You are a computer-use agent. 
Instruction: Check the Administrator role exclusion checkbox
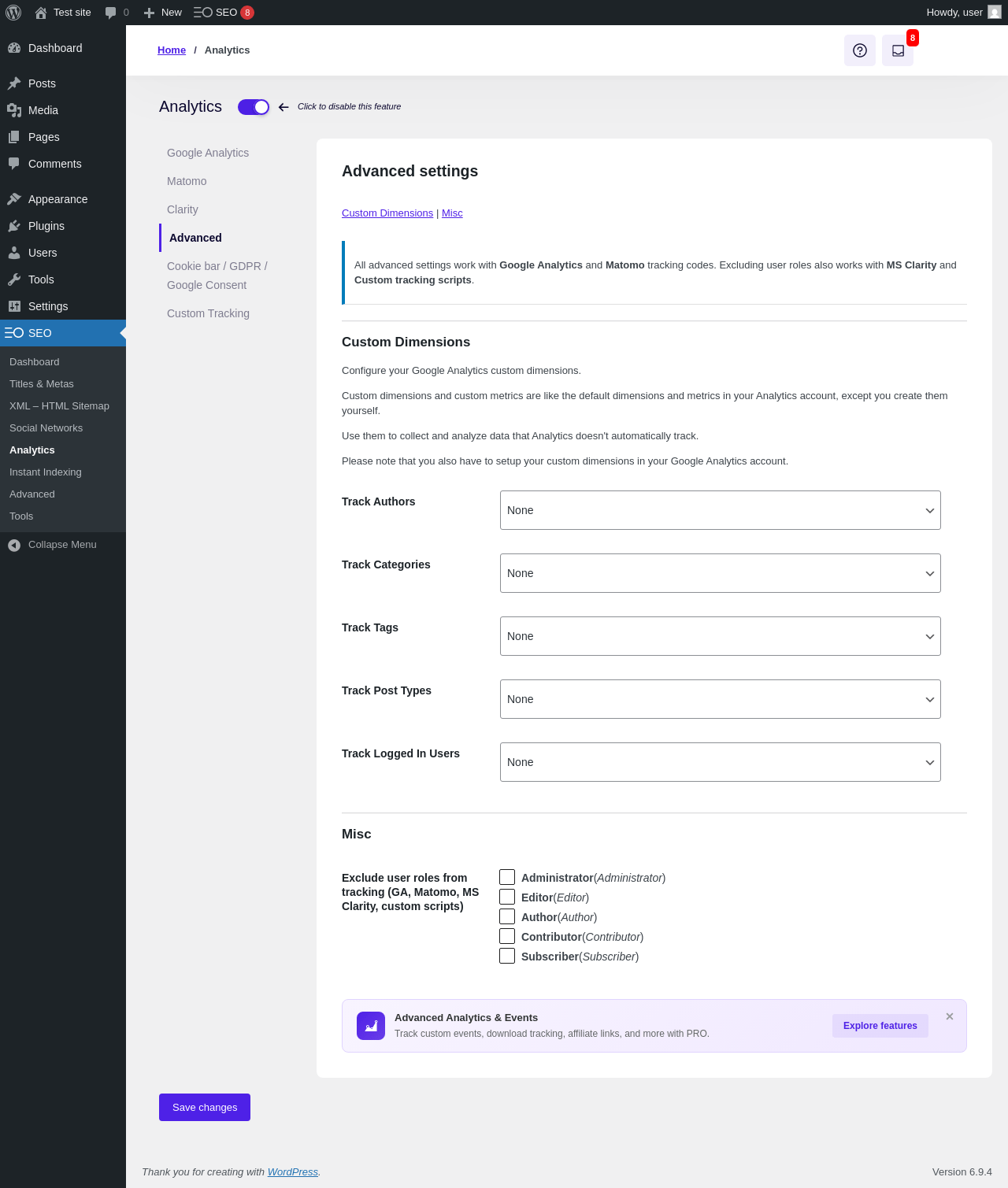pos(507,877)
